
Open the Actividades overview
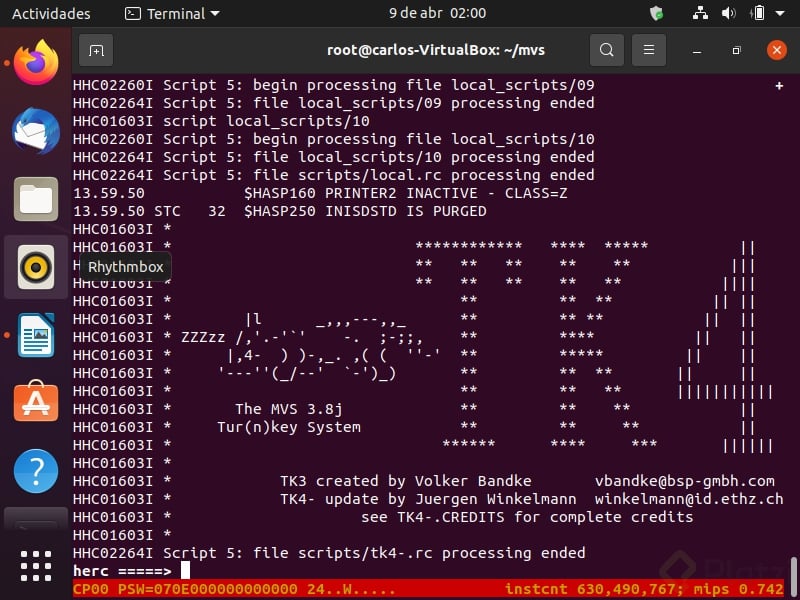click(x=51, y=13)
